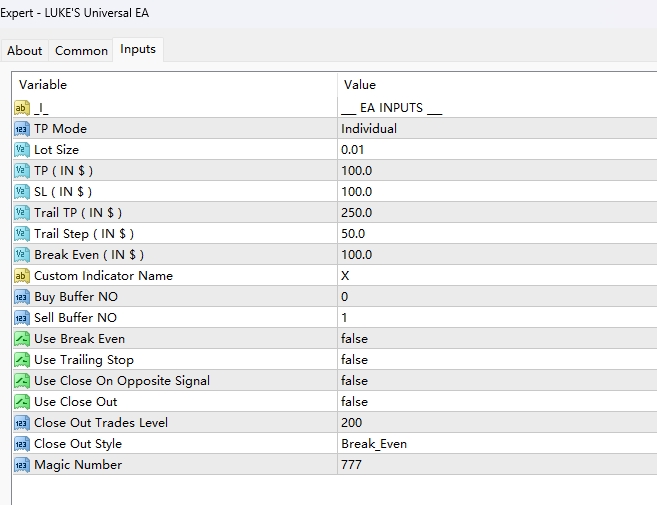Switch to the About tab
This screenshot has width=657, height=505.
pyautogui.click(x=25, y=50)
